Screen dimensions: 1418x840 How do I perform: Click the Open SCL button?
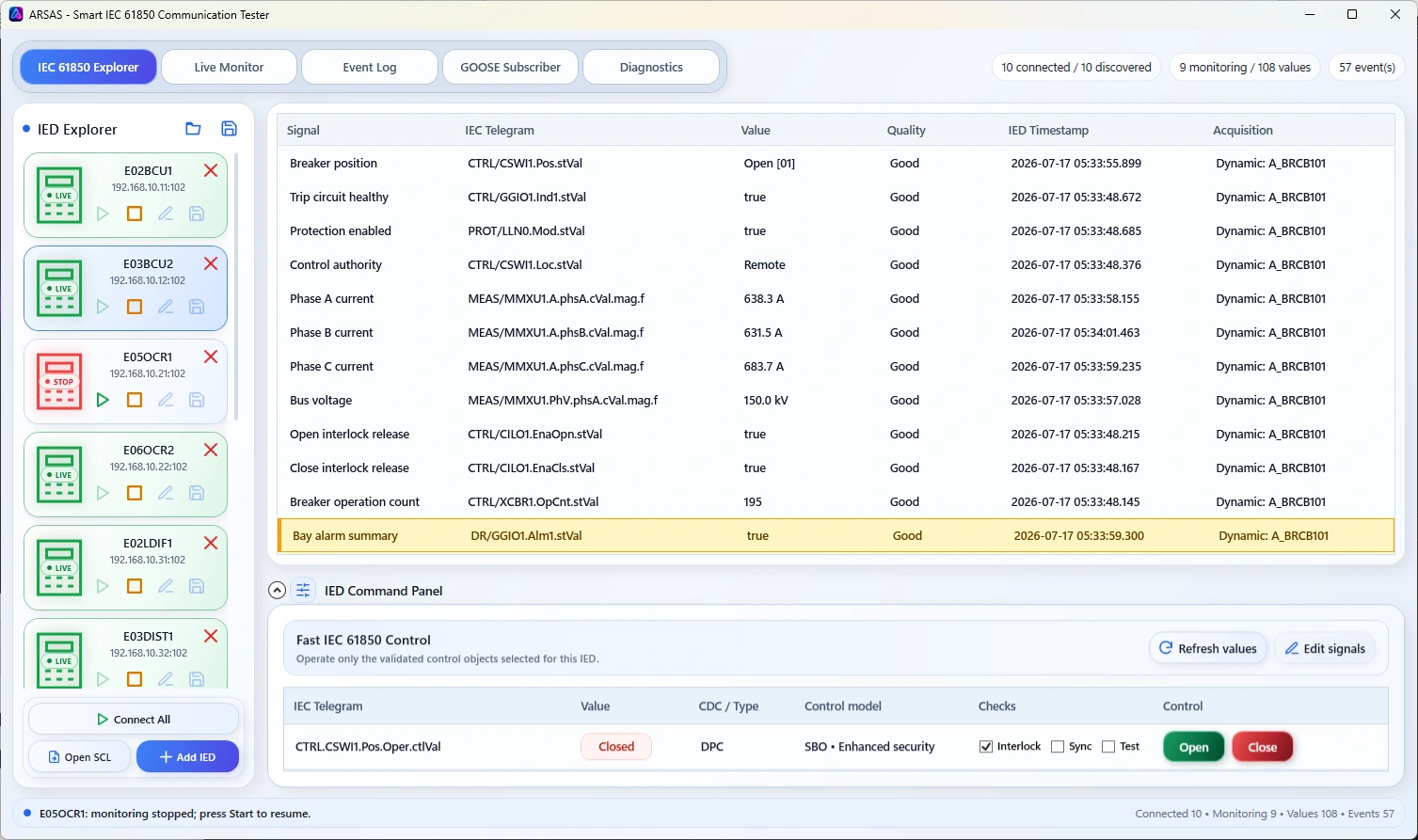click(80, 757)
